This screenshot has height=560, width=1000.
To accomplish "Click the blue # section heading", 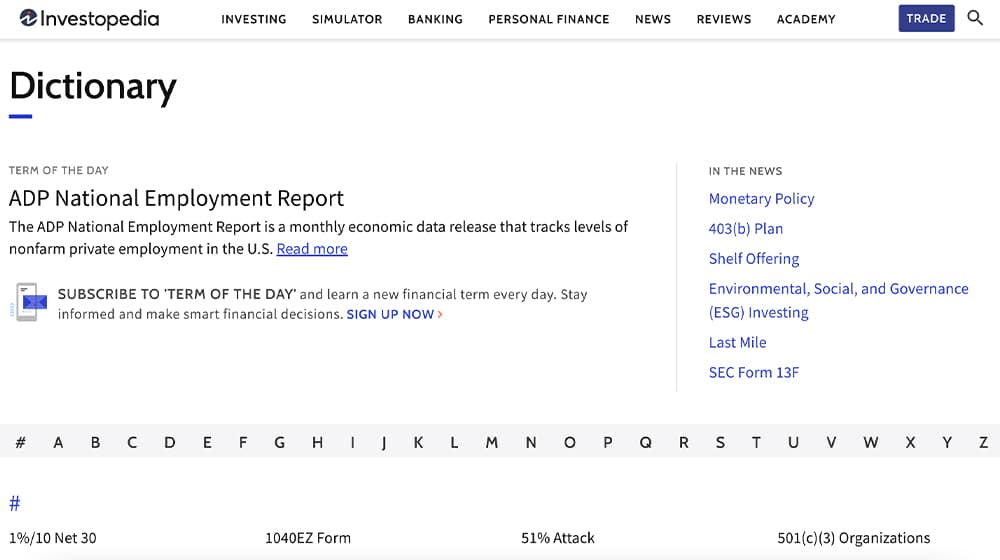I will [15, 503].
